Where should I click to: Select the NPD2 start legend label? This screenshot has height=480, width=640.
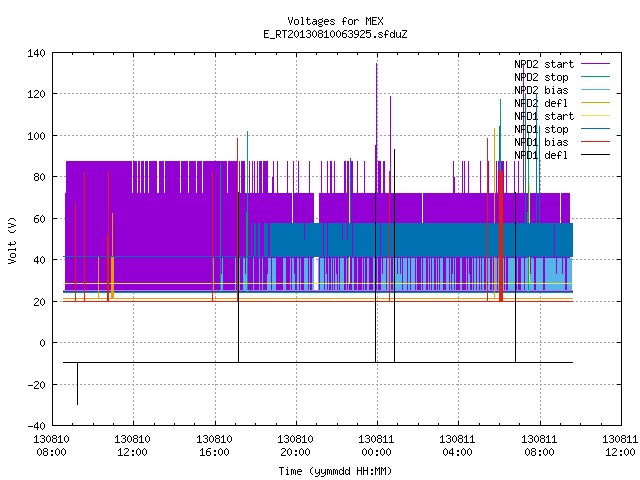[544, 64]
